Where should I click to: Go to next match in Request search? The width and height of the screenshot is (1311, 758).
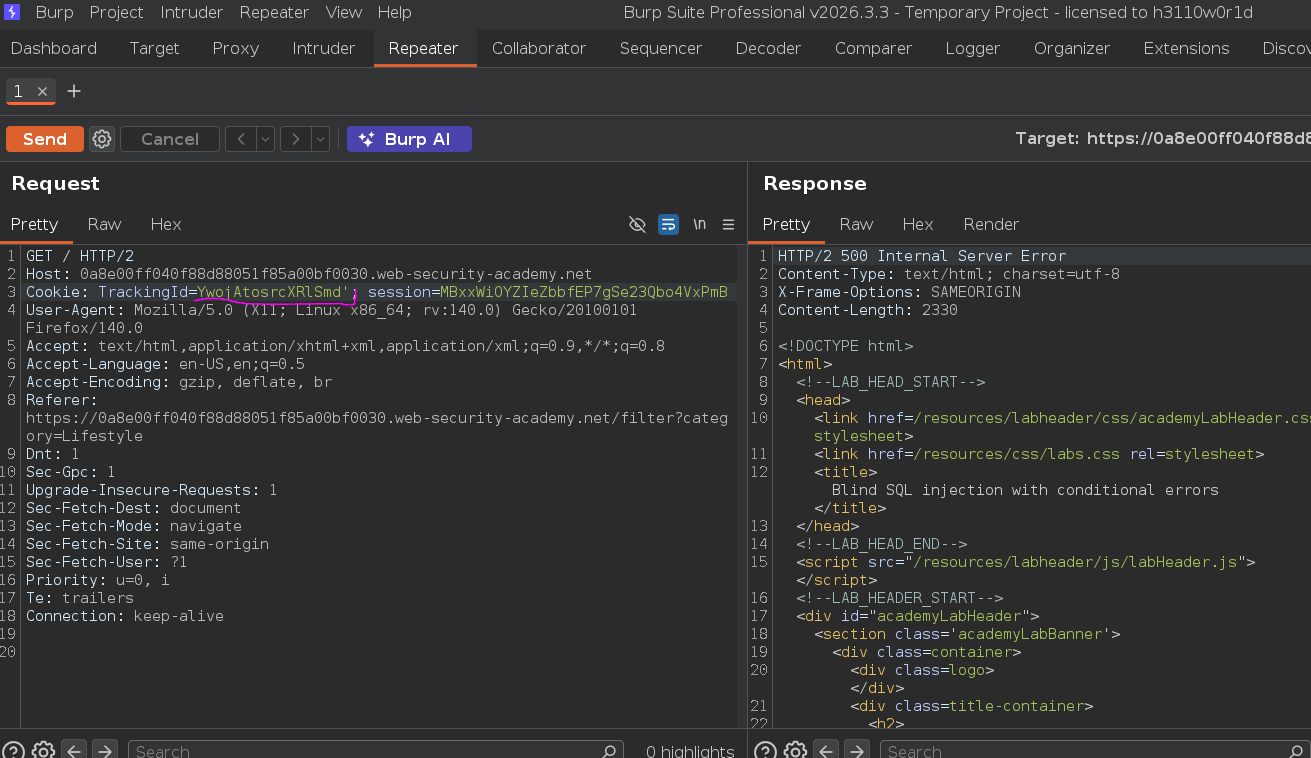coord(105,750)
